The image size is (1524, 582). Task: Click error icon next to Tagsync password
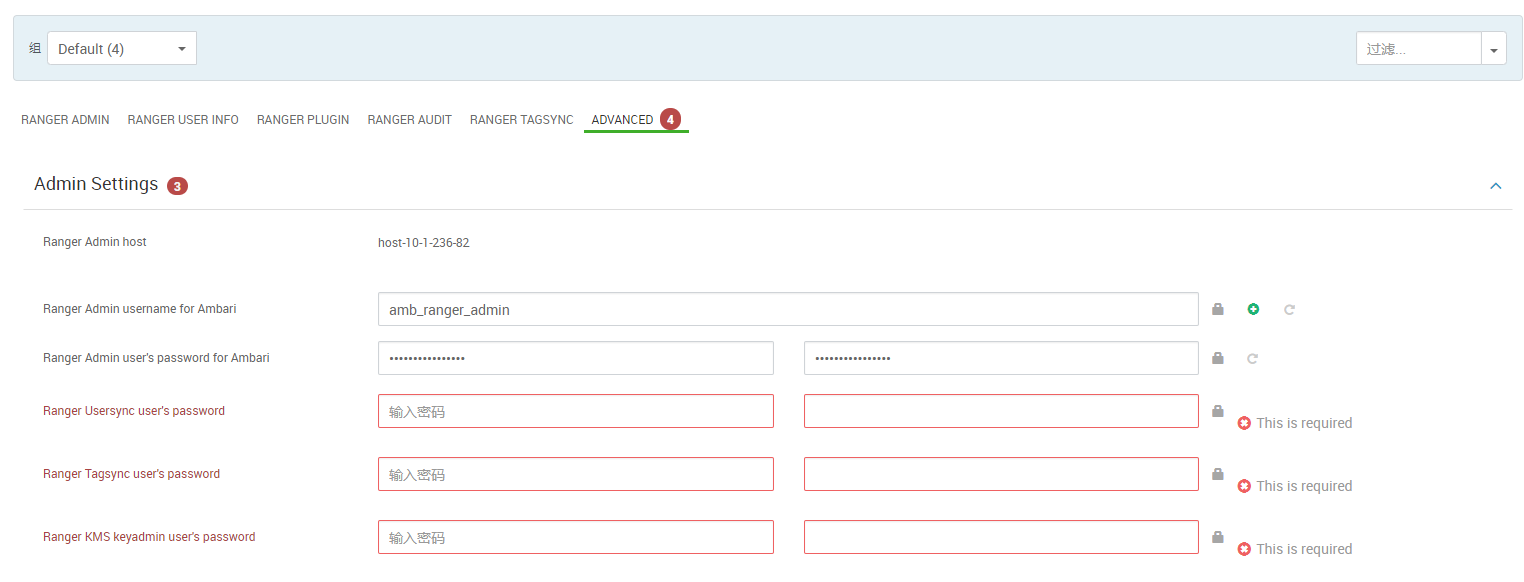pyautogui.click(x=1244, y=486)
